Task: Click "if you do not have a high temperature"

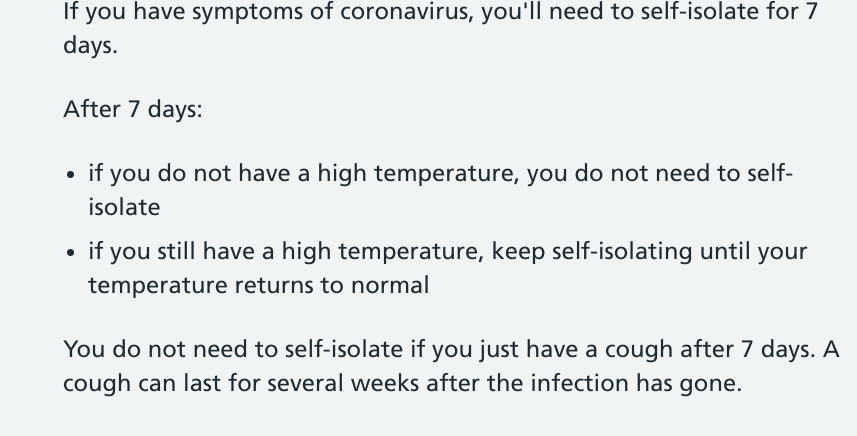Action: tap(303, 174)
